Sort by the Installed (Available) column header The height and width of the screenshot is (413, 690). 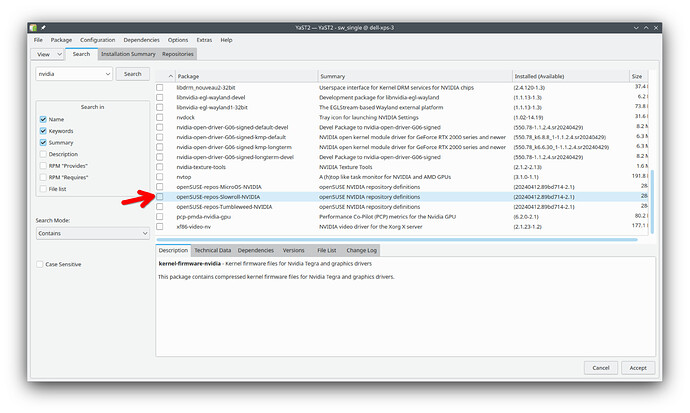571,76
